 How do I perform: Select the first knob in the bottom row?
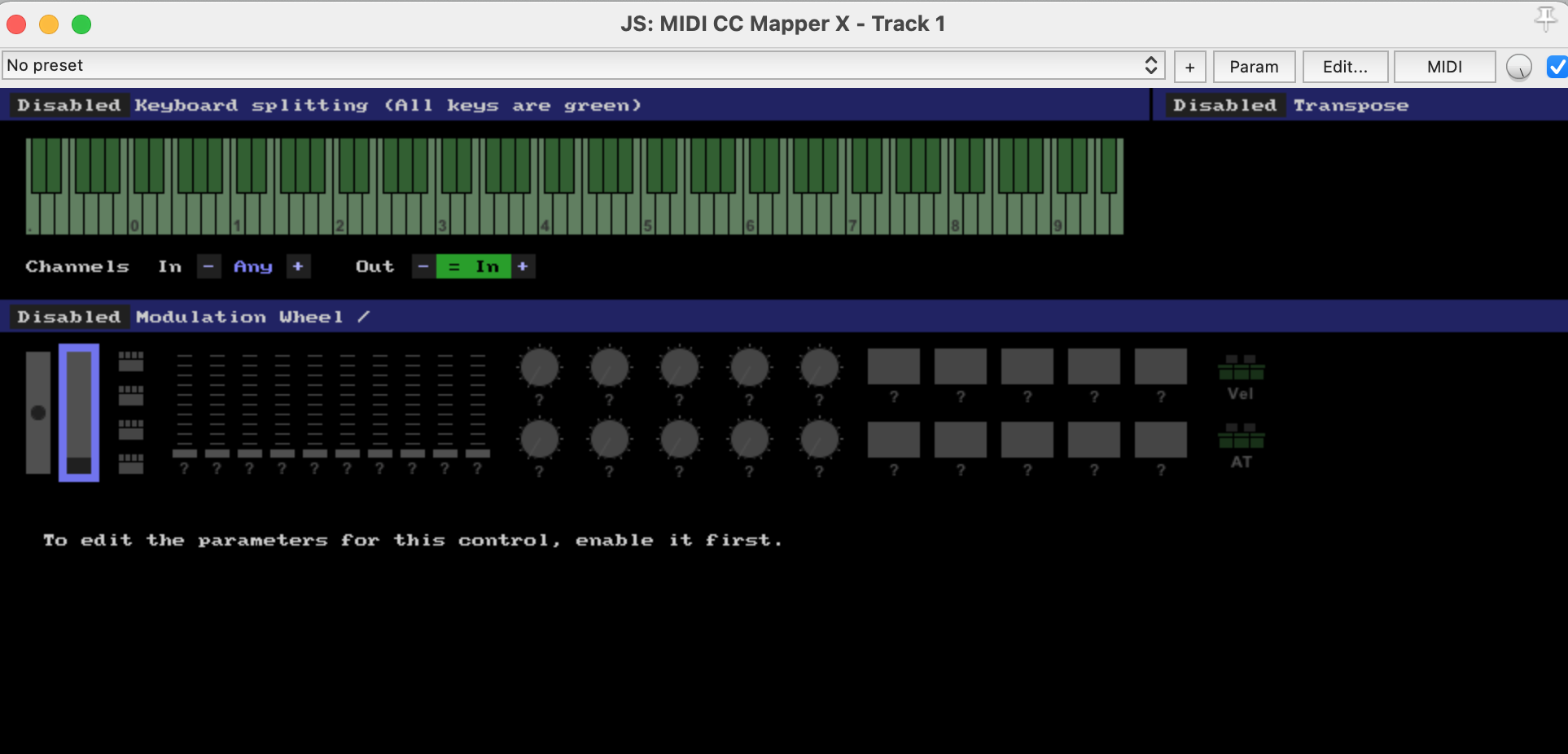coord(539,441)
